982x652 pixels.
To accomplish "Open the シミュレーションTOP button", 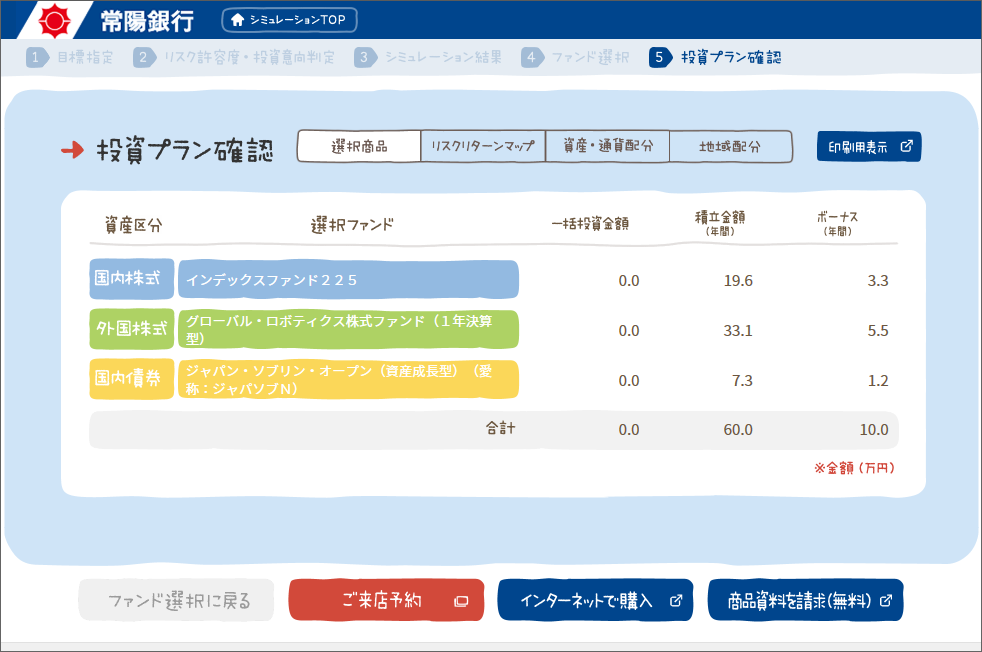I will click(x=289, y=20).
